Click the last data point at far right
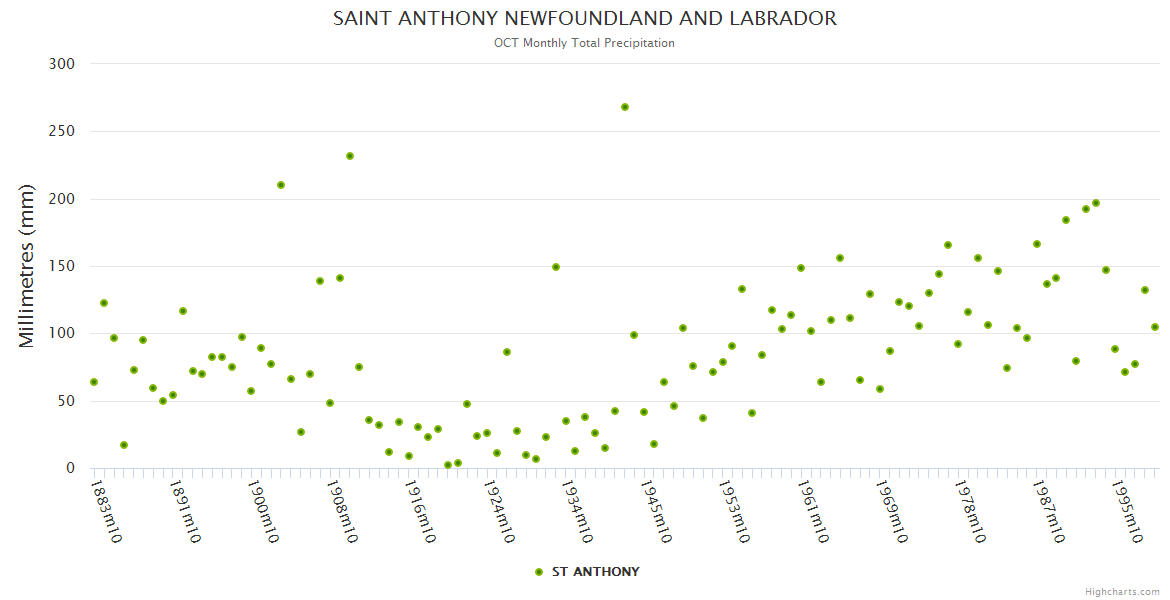Screen dimensions: 1170x600 [x=1155, y=327]
